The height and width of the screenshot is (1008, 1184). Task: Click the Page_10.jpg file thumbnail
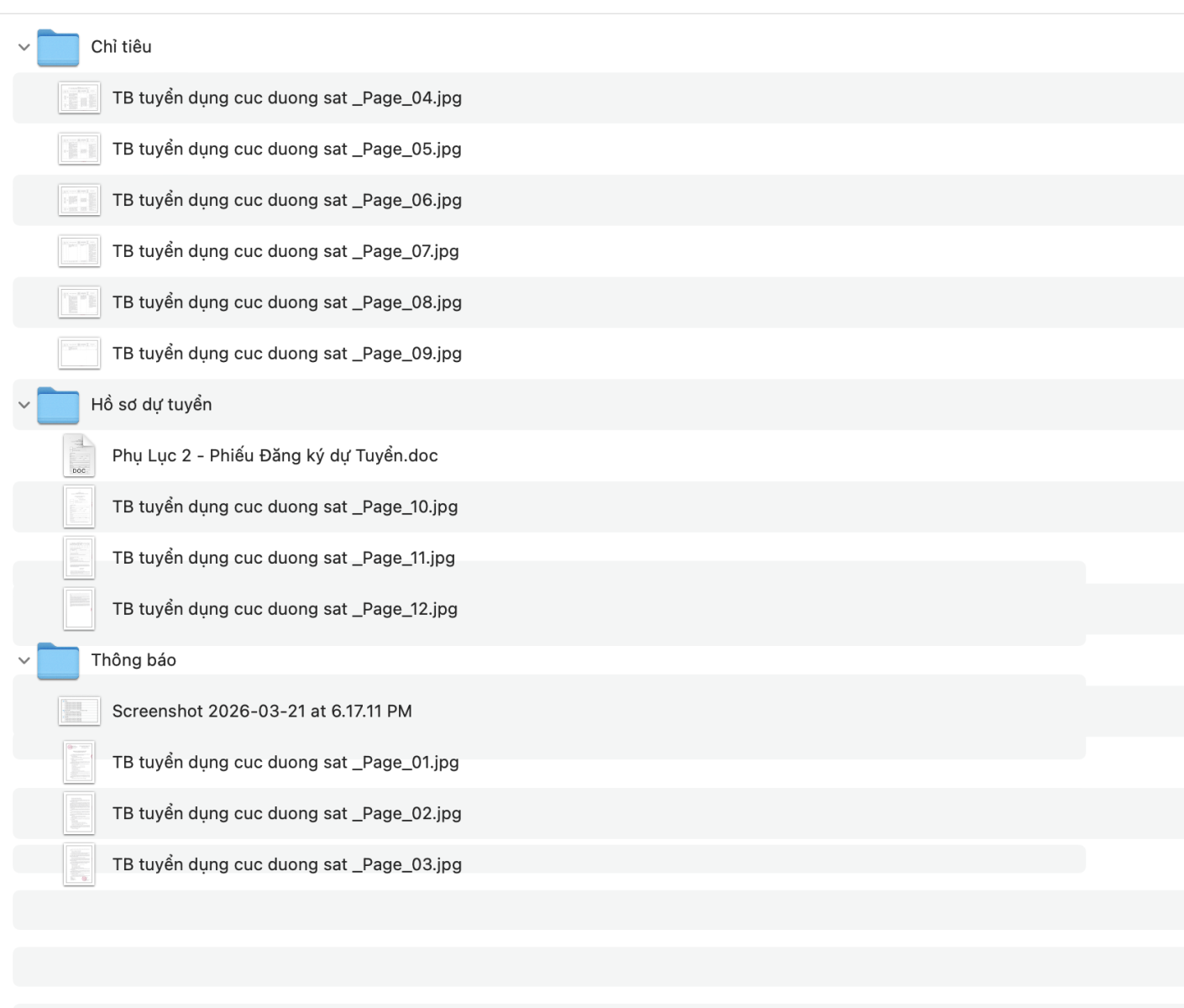79,507
